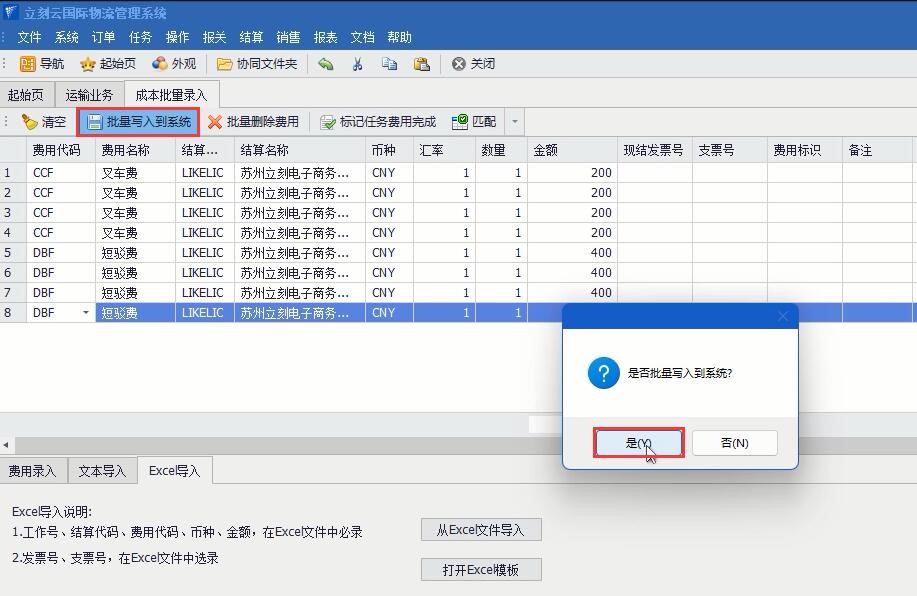Open the 结算 menu
Screen dimensions: 917x596
click(x=251, y=37)
